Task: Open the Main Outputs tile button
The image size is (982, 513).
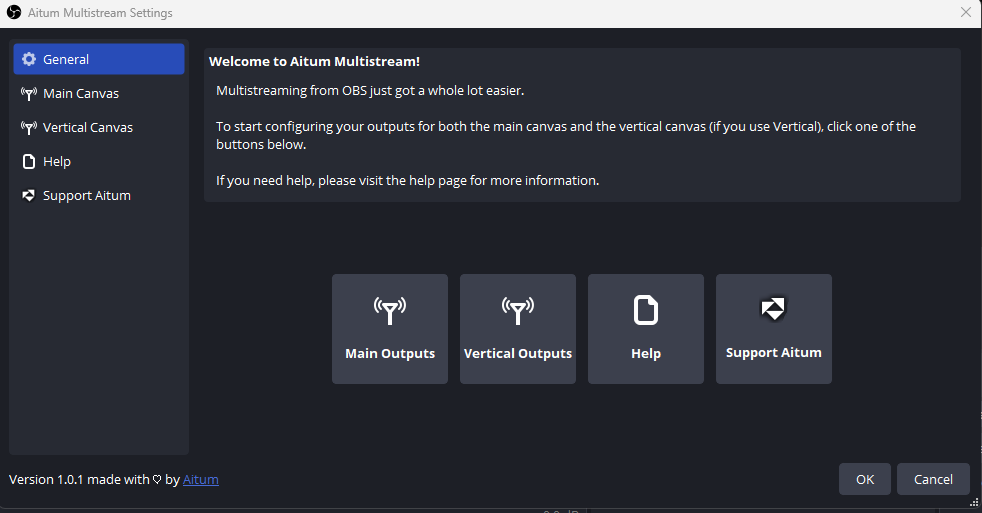Action: tap(390, 329)
